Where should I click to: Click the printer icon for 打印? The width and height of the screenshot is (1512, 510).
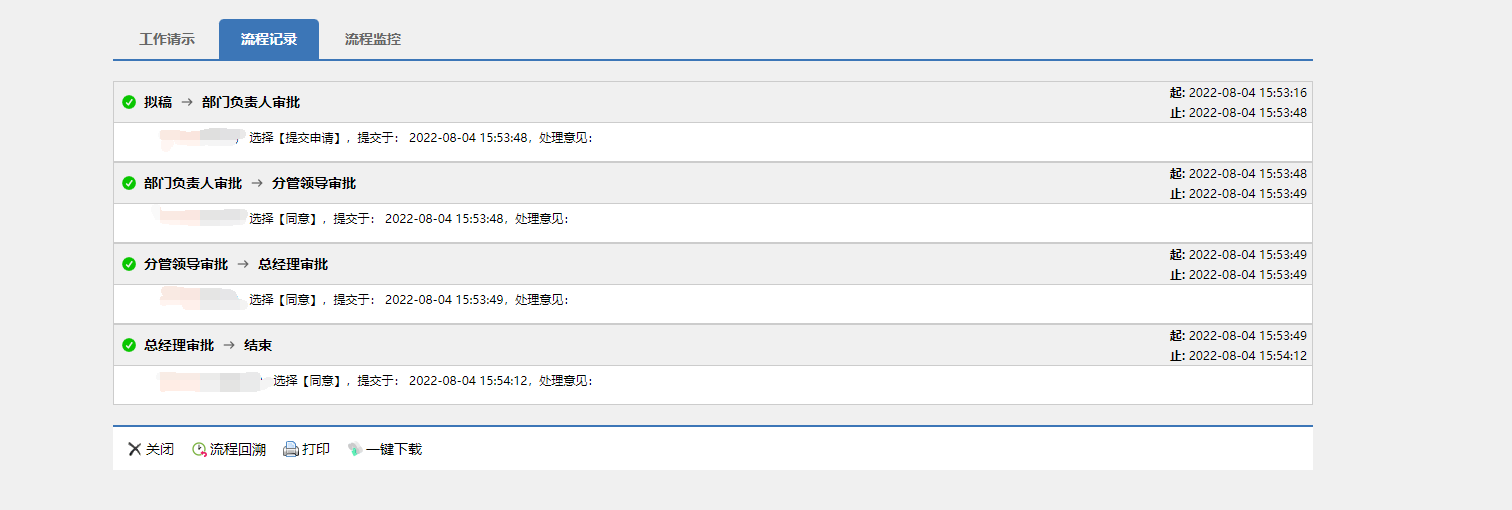[291, 450]
